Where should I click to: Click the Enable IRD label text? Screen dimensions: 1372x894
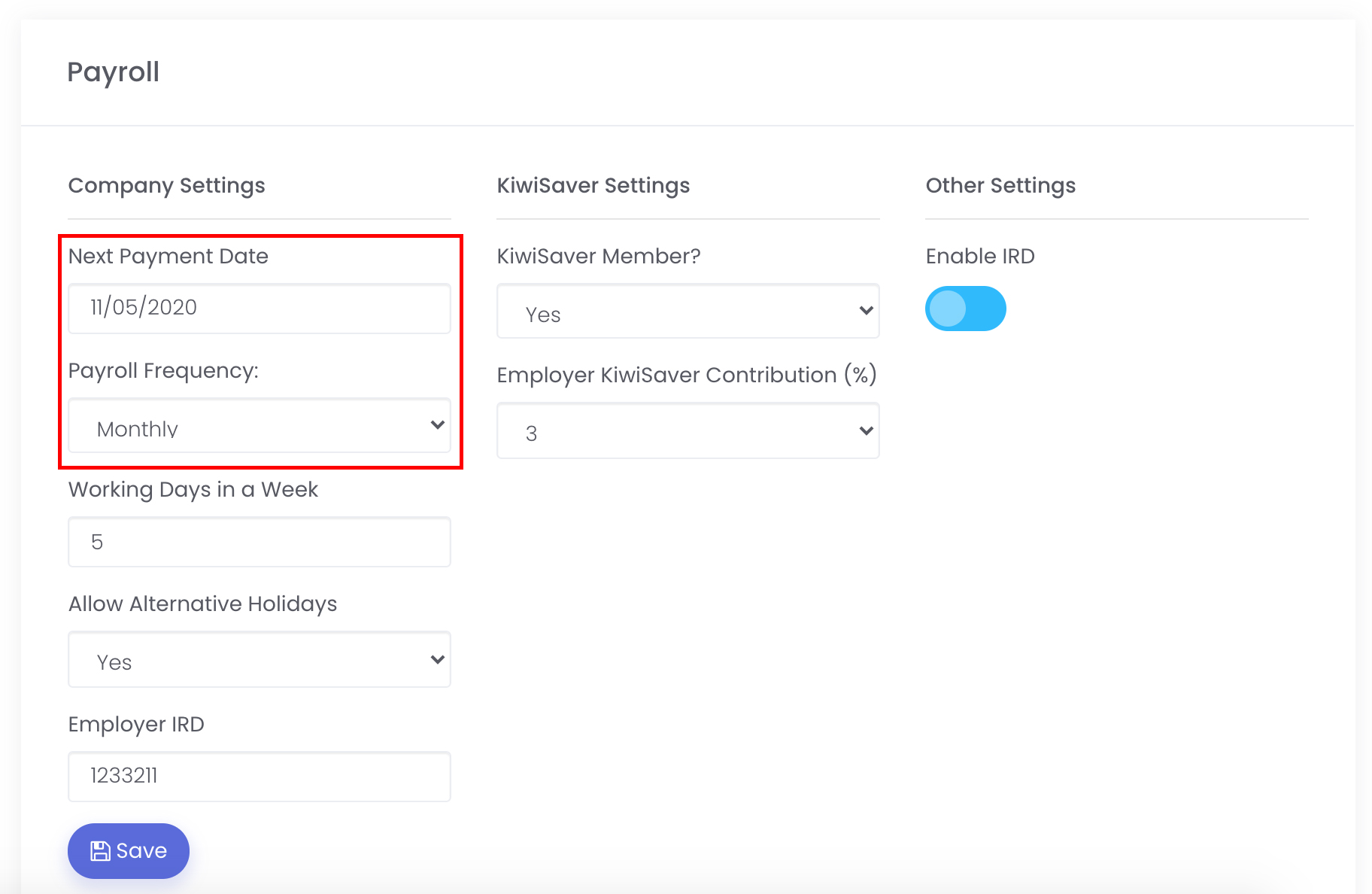coord(980,257)
